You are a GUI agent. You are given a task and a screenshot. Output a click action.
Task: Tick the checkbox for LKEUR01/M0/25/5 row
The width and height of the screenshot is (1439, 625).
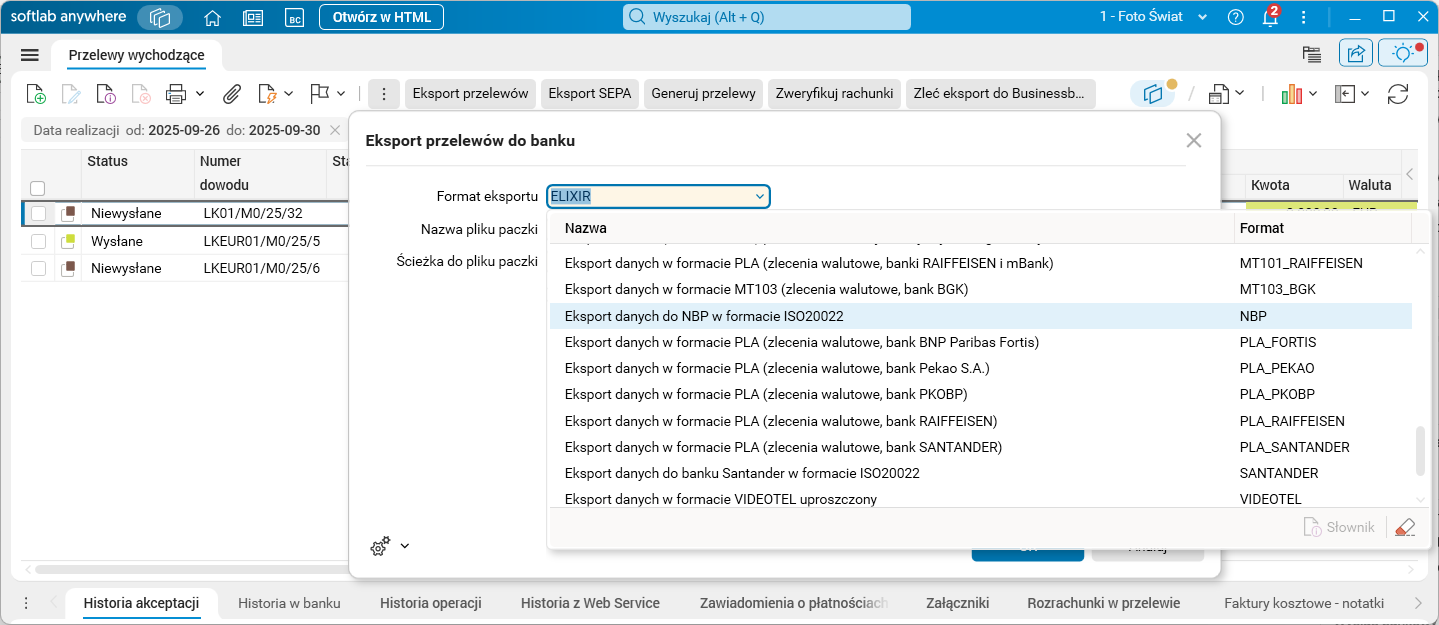click(x=38, y=241)
